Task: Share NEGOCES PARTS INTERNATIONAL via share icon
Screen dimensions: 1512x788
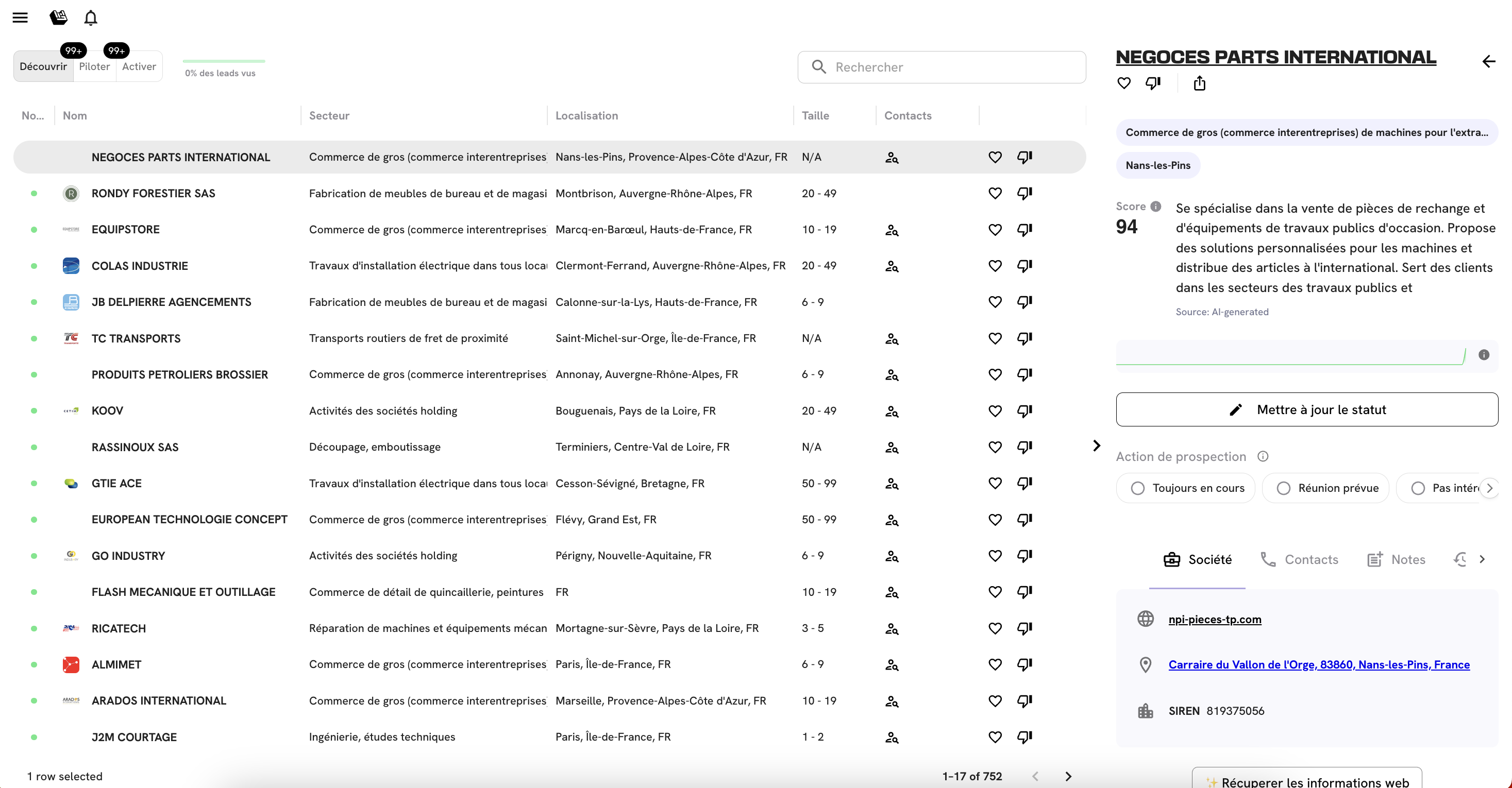Action: click(x=1199, y=83)
